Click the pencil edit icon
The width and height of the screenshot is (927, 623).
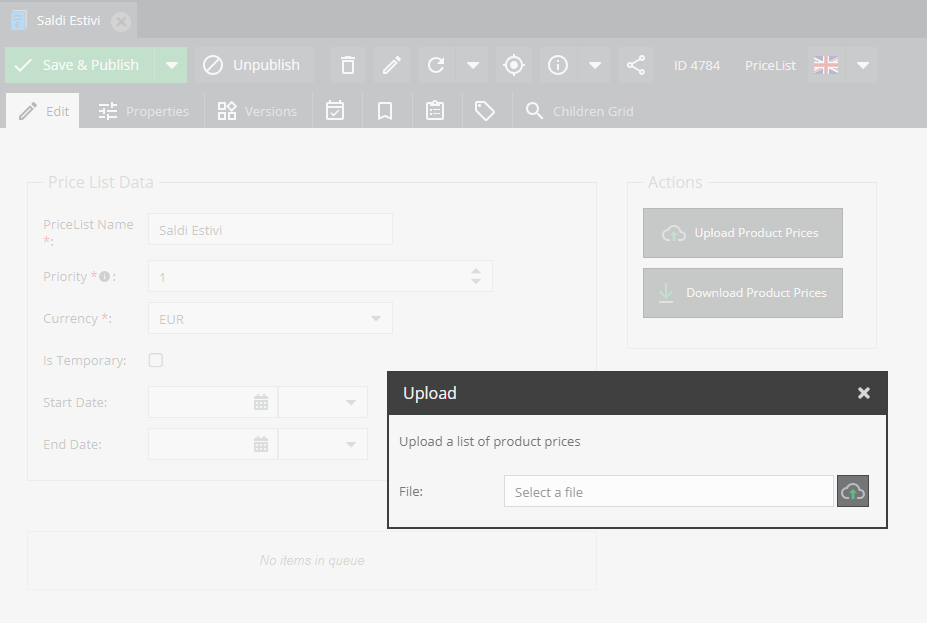point(391,65)
